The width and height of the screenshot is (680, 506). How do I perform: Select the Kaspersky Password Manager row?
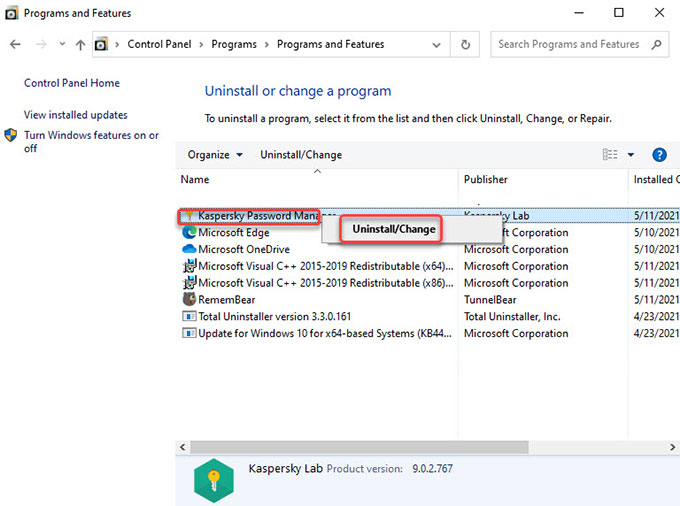[429, 215]
